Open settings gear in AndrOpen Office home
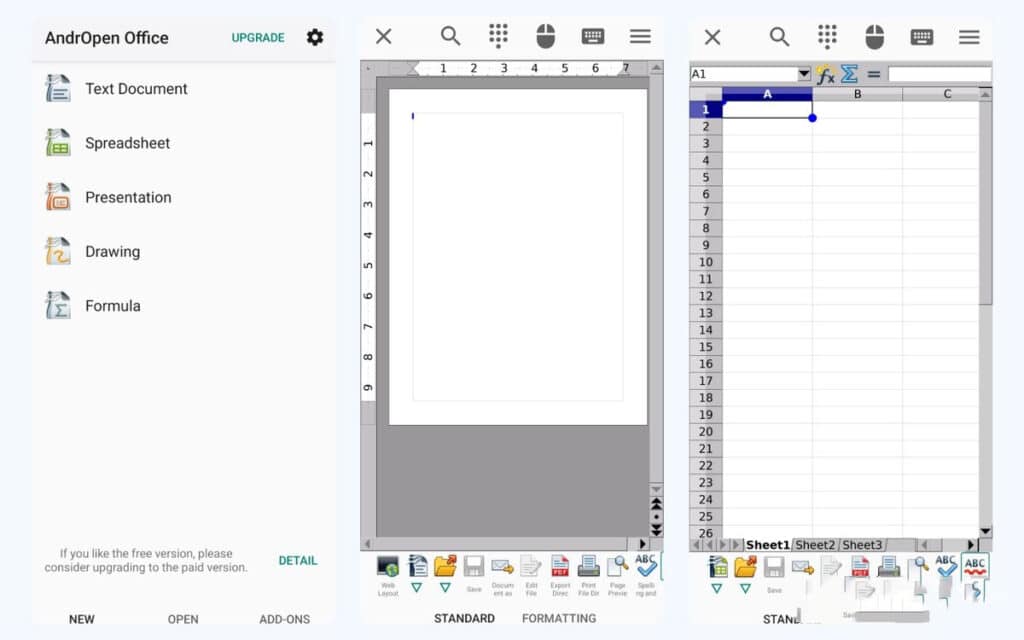The image size is (1024, 640). 315,37
